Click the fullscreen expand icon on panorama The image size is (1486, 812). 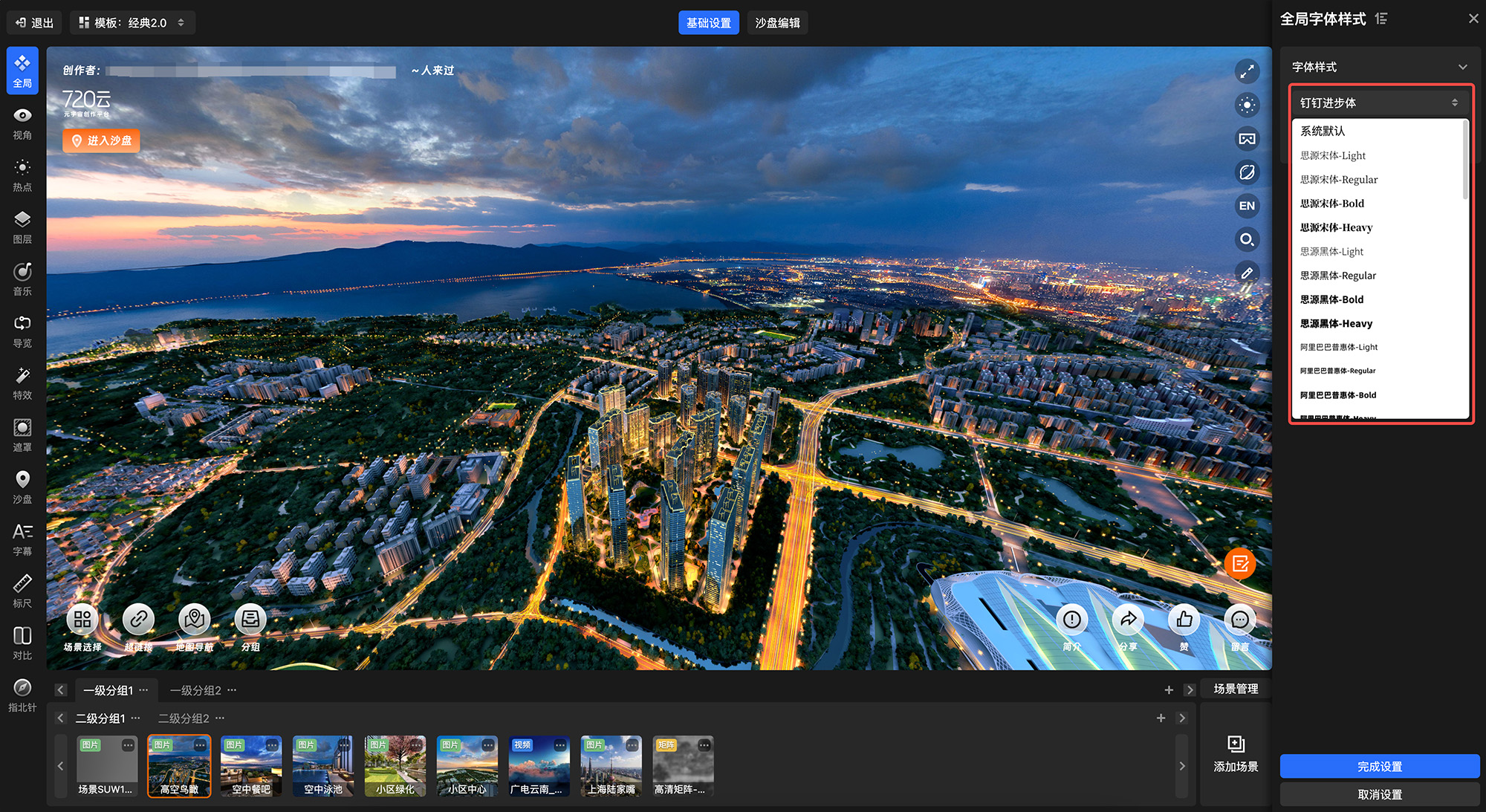[x=1247, y=71]
